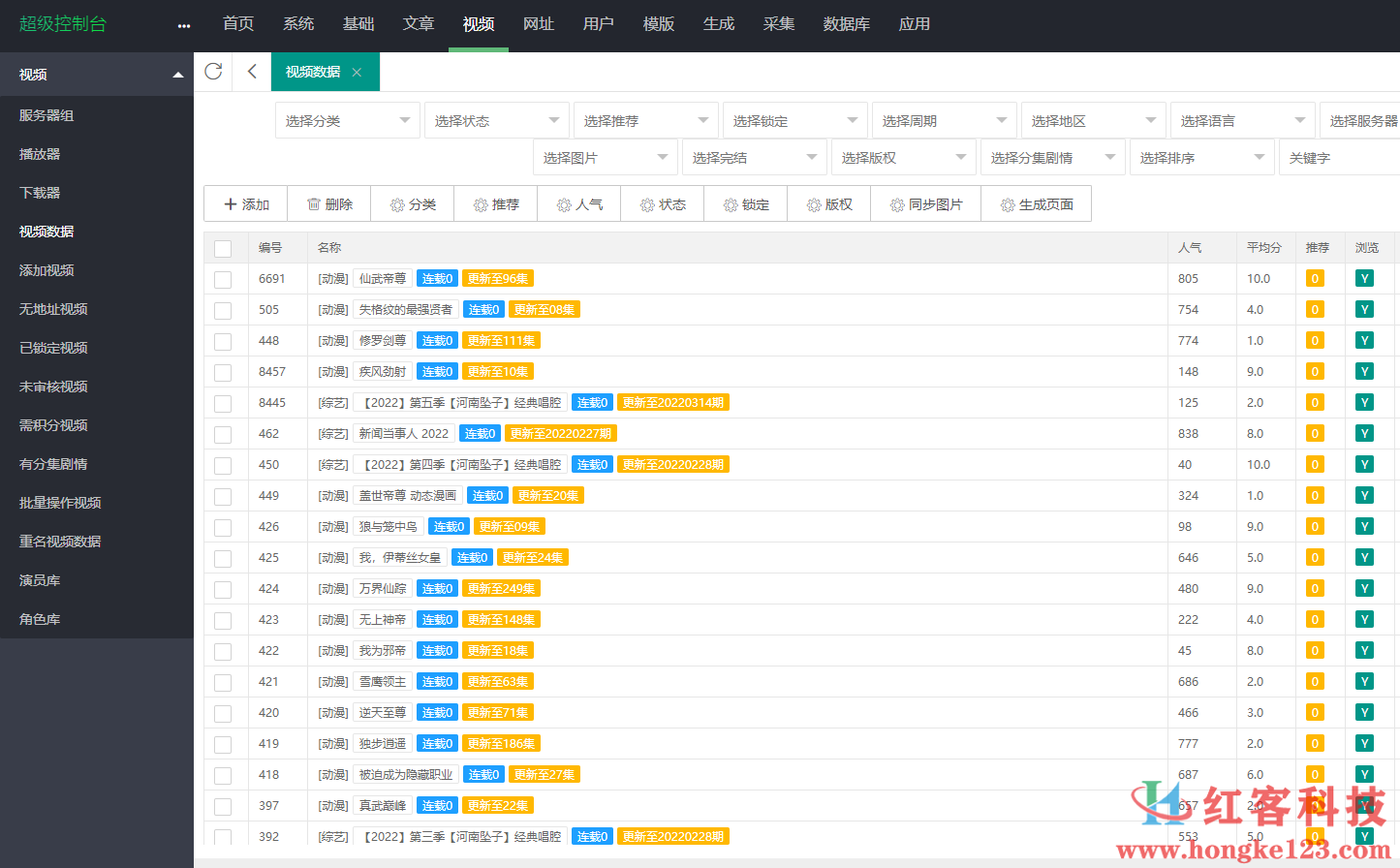Viewport: 1400px width, 868px height.
Task: Switch to the 采集 menu item
Action: click(779, 24)
